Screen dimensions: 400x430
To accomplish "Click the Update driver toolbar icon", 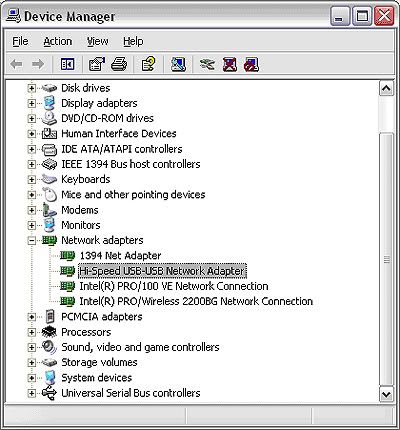I will pos(207,64).
